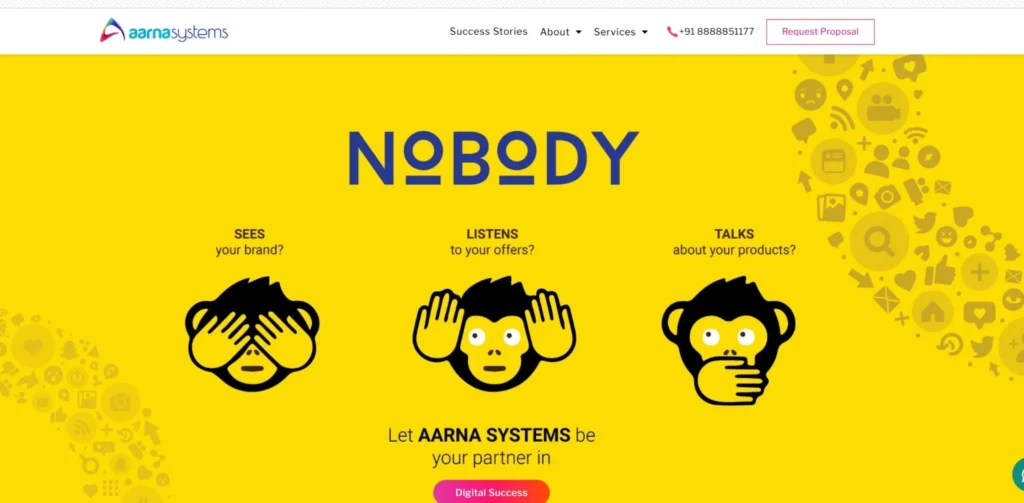Open the About menu item
This screenshot has height=503, width=1024.
(x=554, y=32)
